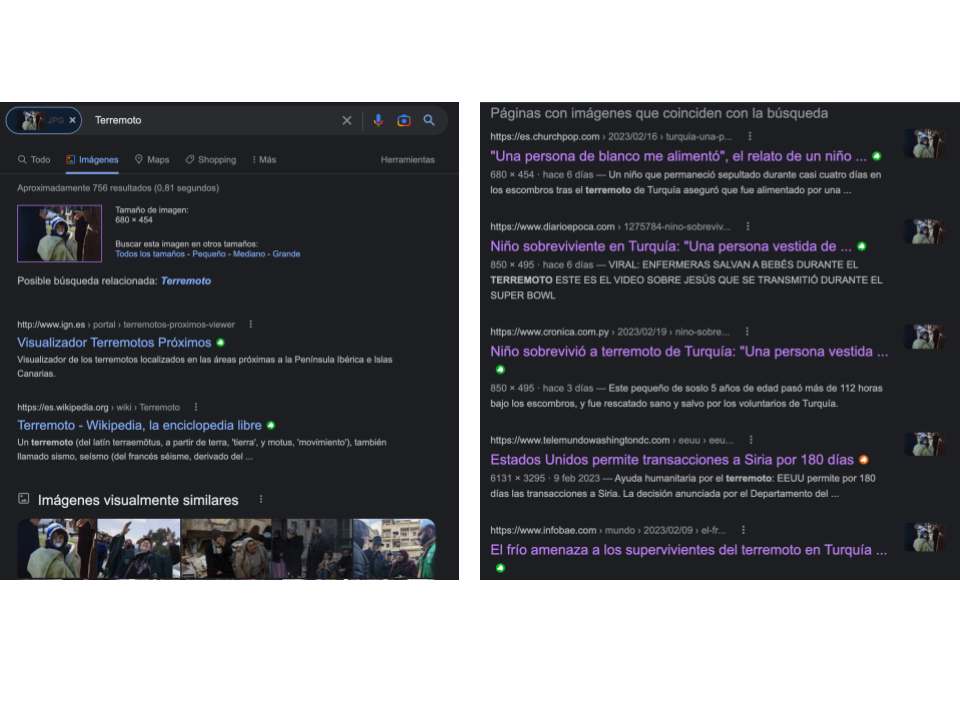The width and height of the screenshot is (960, 720).
Task: Click first visually similar image thumbnail
Action: point(57,549)
